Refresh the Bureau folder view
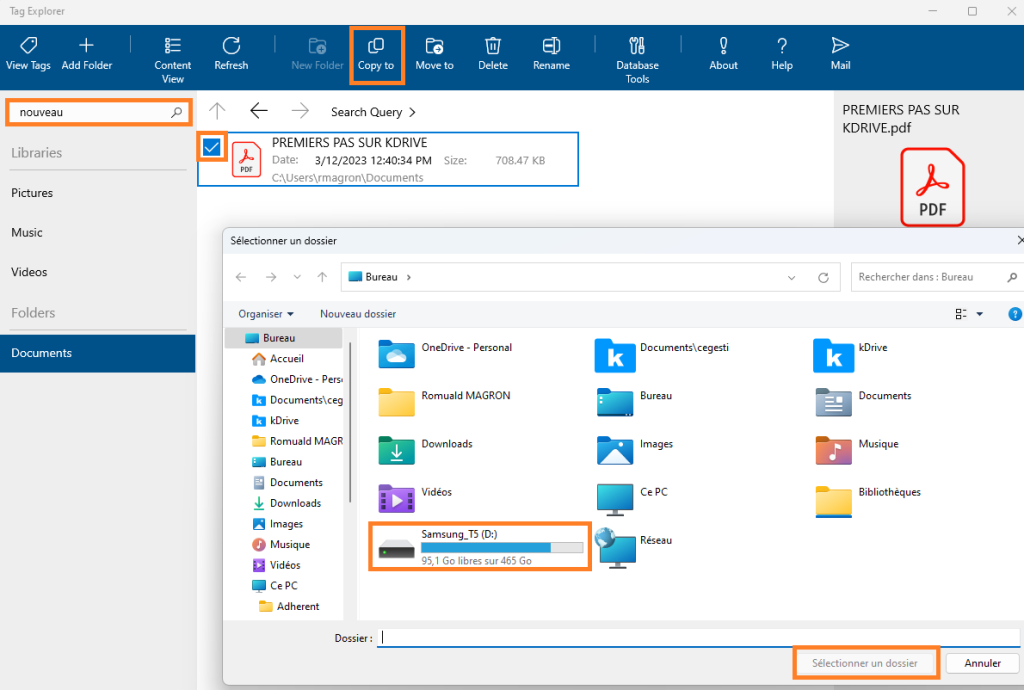The width and height of the screenshot is (1024, 690). pyautogui.click(x=824, y=277)
